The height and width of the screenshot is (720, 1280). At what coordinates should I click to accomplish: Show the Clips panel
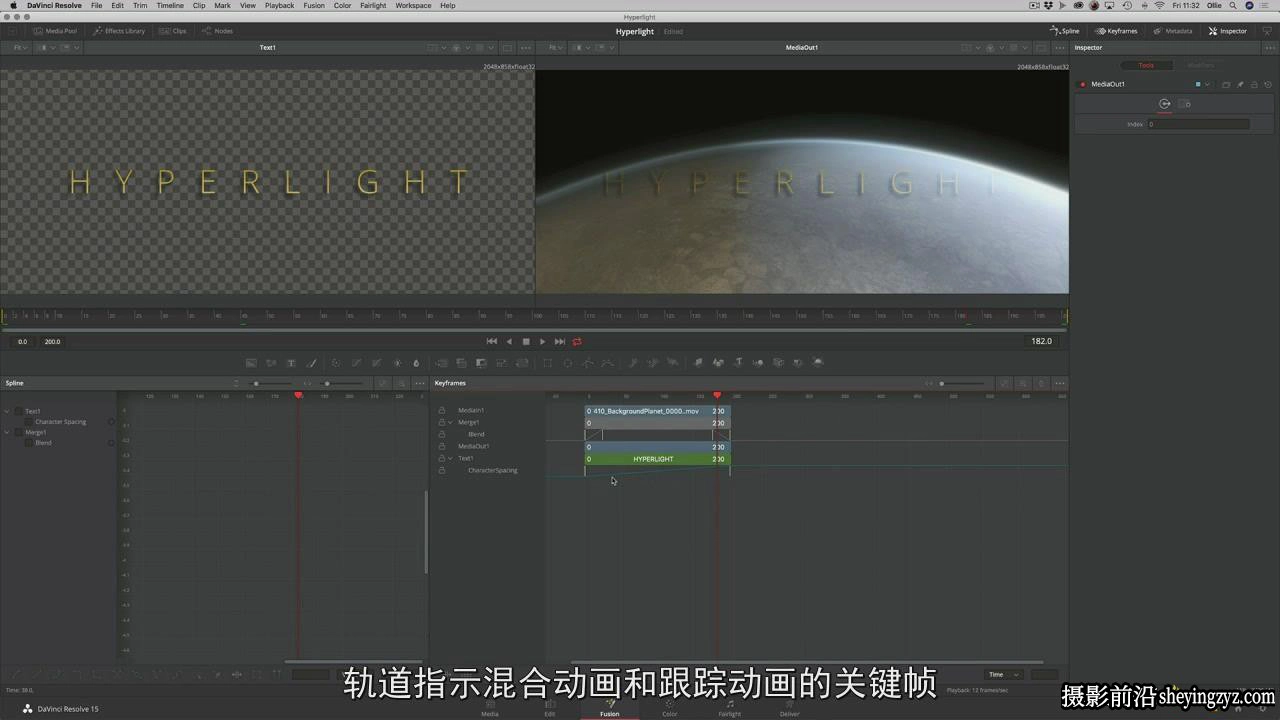(x=174, y=31)
